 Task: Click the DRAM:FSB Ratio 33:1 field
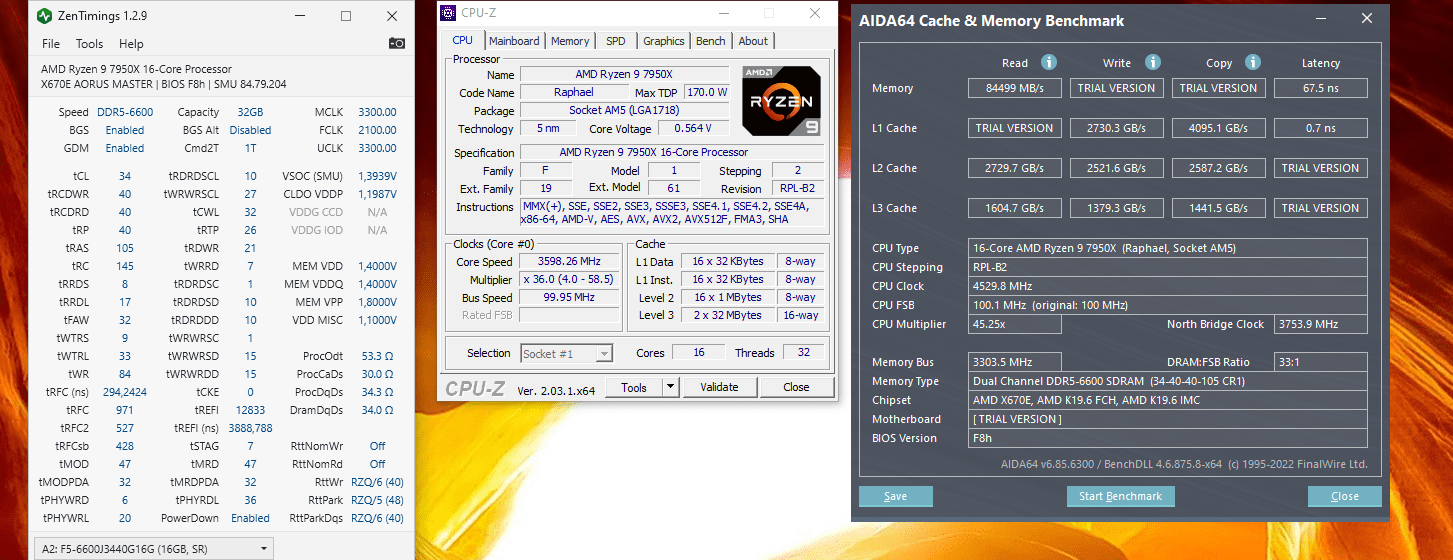point(1320,362)
